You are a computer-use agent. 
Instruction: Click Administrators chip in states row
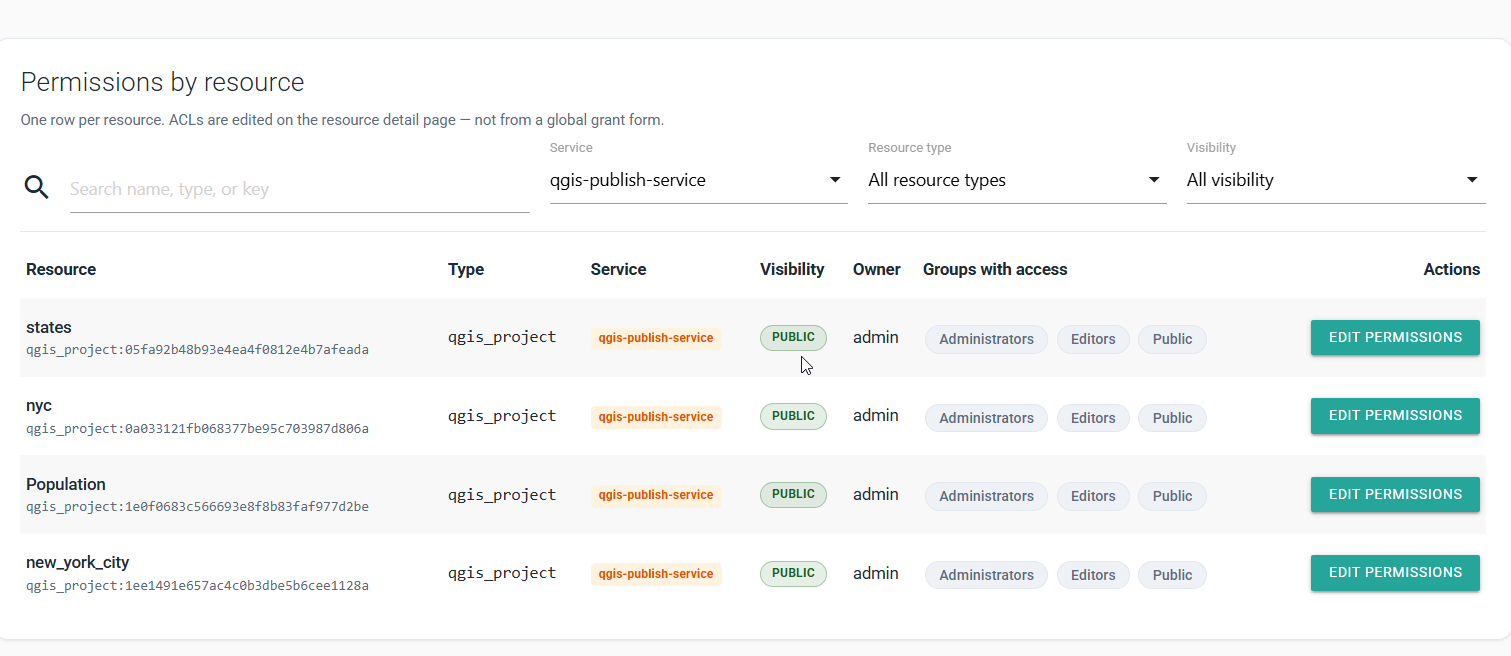tap(986, 339)
